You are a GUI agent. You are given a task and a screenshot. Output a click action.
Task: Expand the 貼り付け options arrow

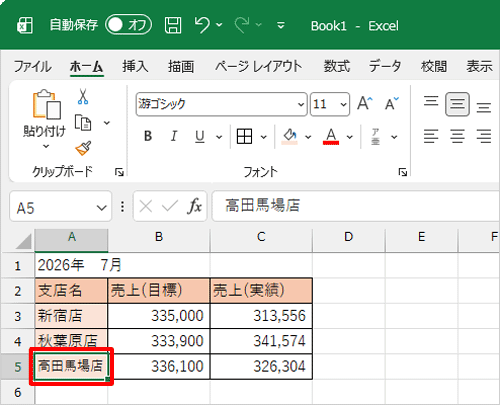click(x=46, y=146)
